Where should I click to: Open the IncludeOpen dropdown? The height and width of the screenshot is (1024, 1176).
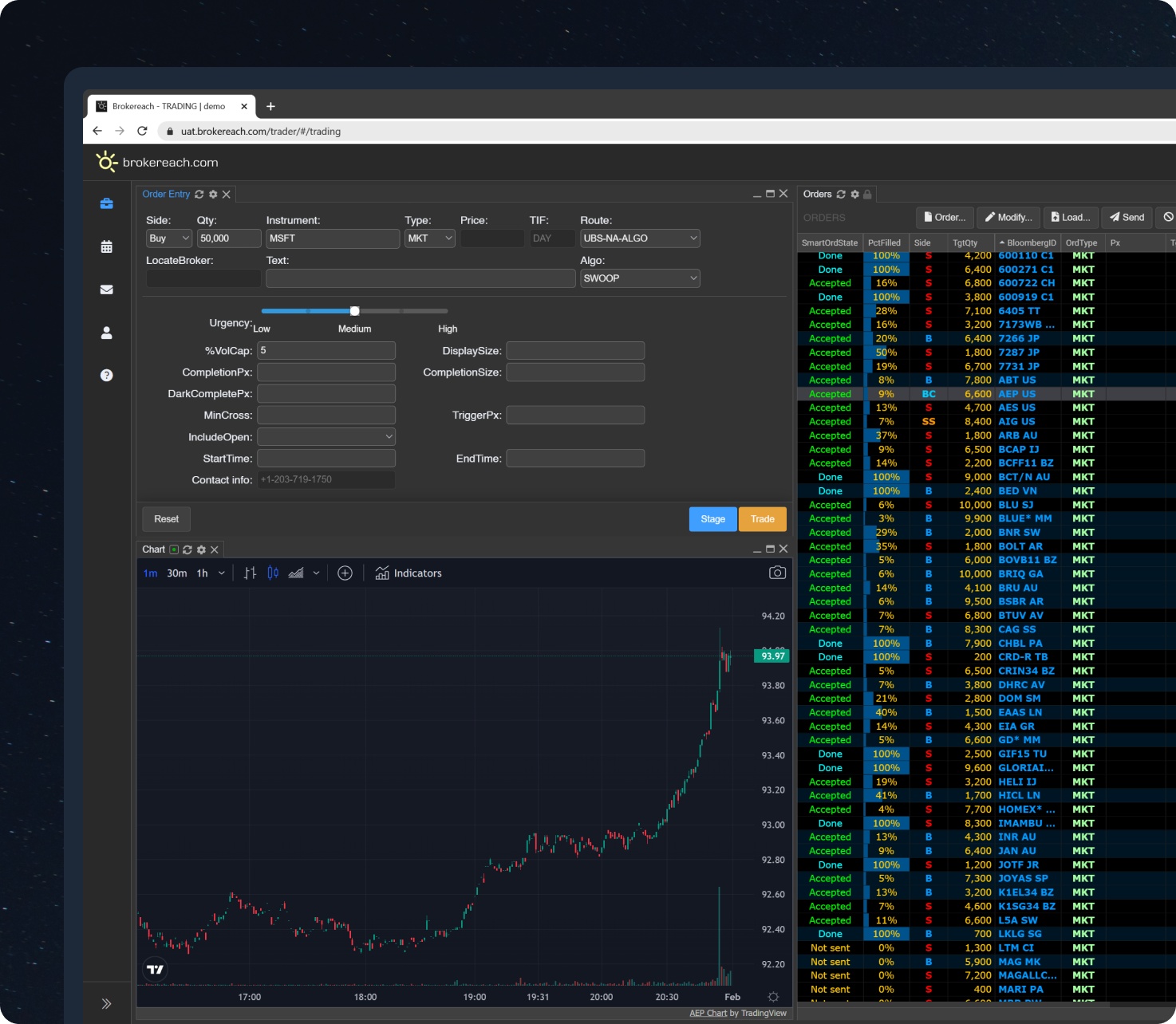326,437
